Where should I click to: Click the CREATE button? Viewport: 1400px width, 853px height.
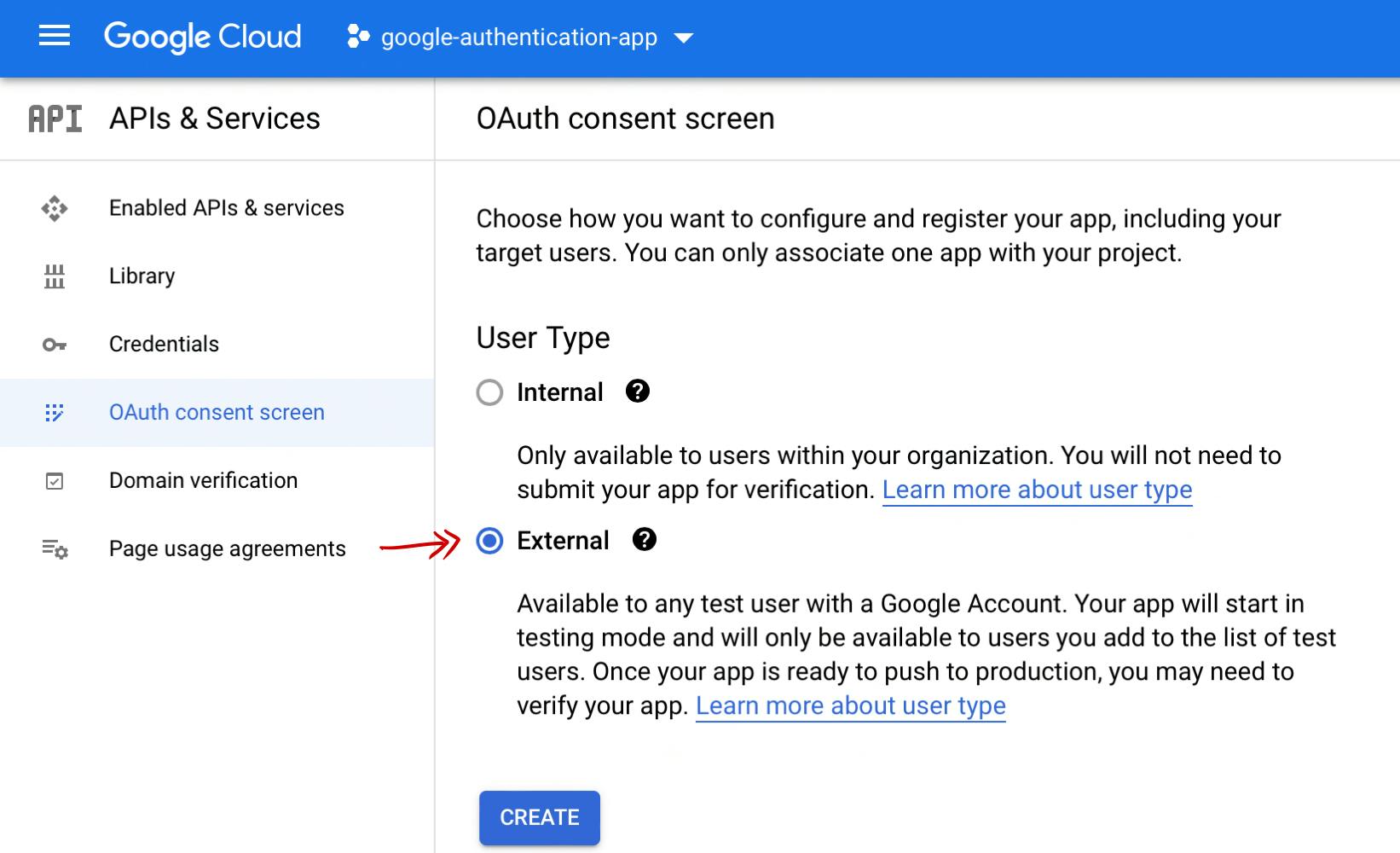coord(540,818)
